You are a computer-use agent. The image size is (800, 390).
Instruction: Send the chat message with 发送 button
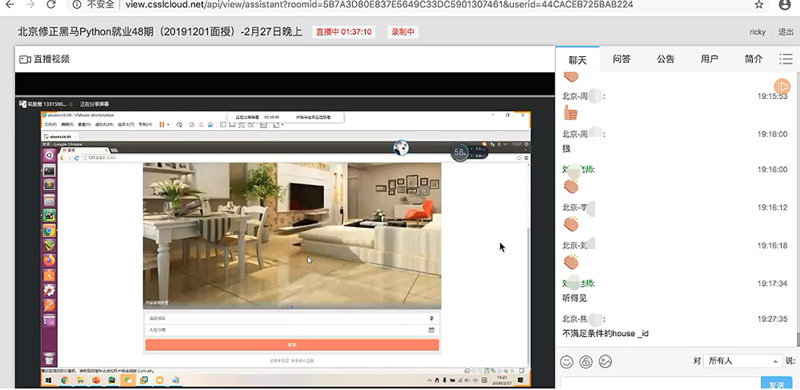coord(776,384)
